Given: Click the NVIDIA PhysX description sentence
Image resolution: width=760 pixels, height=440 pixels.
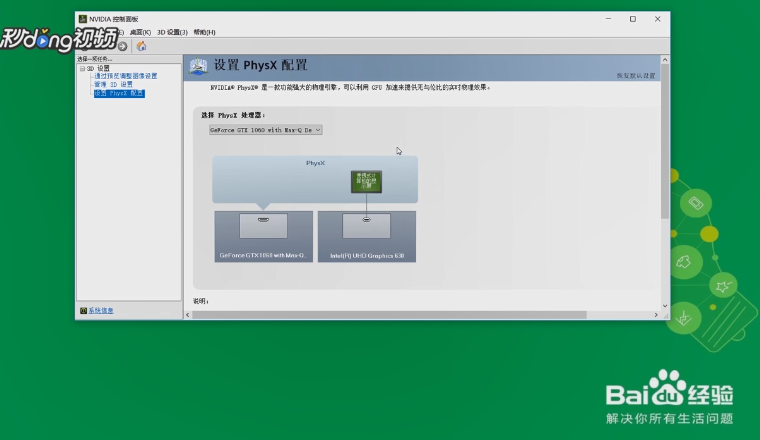Looking at the screenshot, I should (350, 88).
